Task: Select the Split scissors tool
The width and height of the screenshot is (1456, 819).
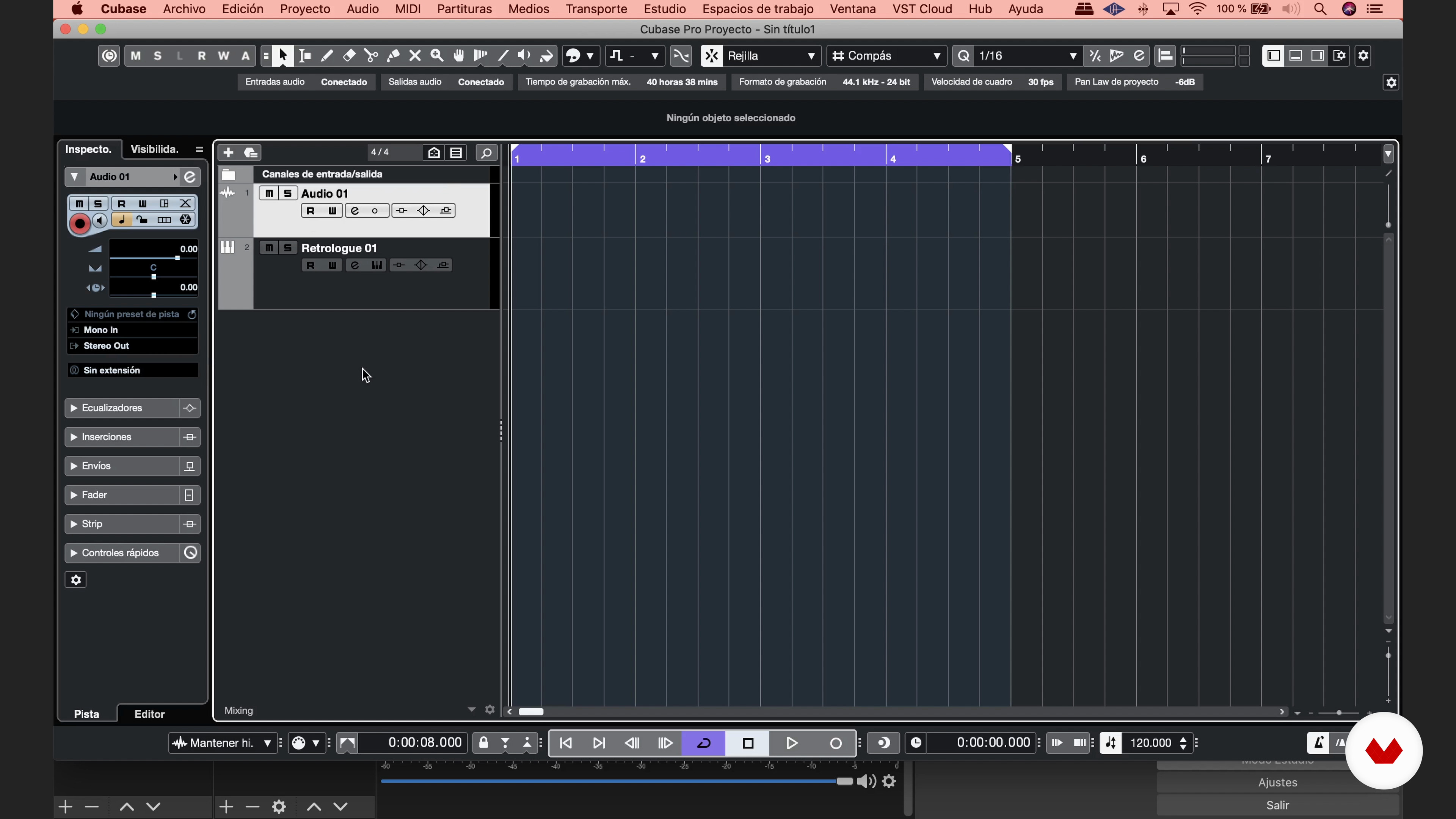Action: (x=371, y=55)
